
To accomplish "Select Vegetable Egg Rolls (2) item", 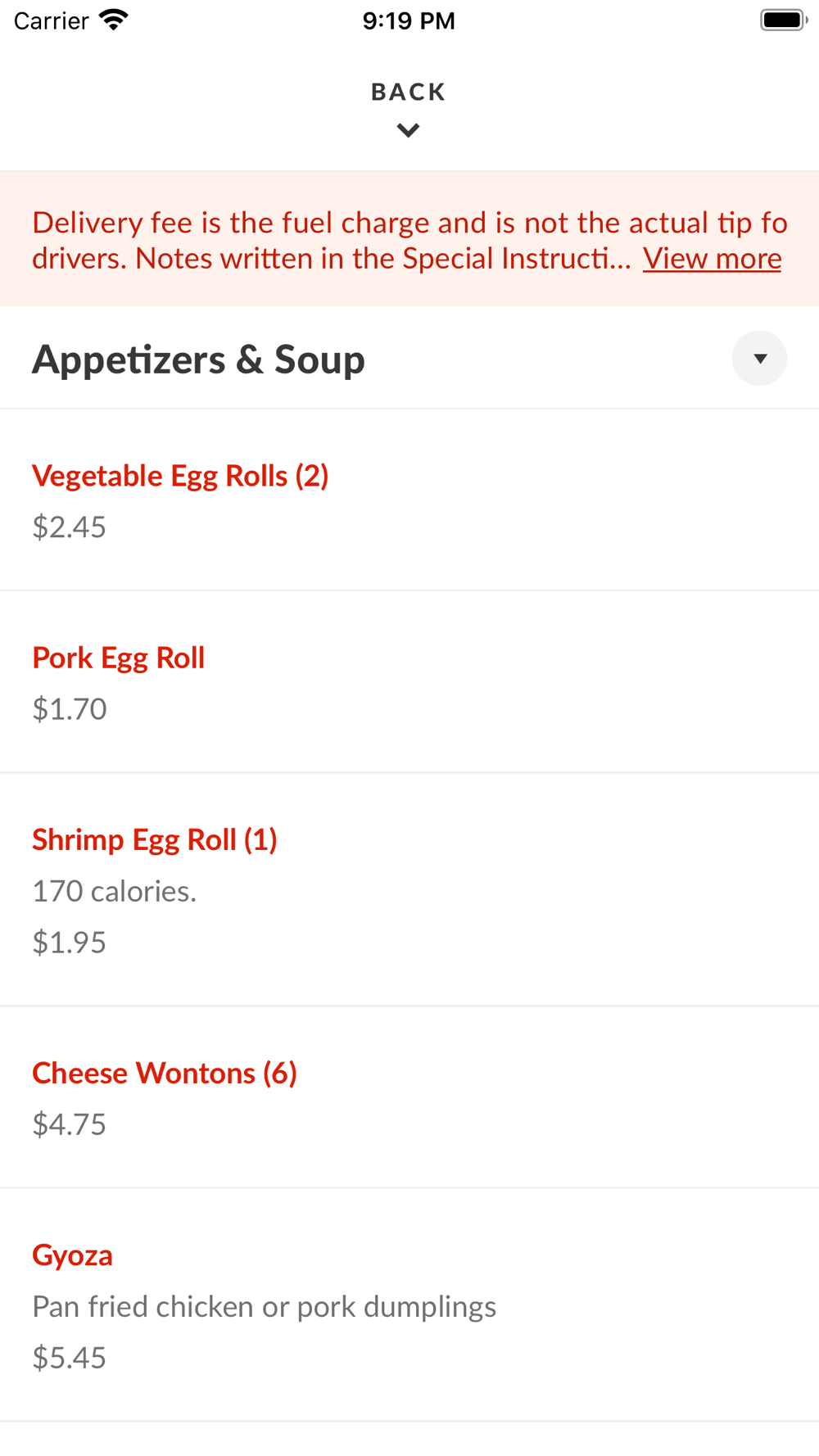I will pos(180,476).
